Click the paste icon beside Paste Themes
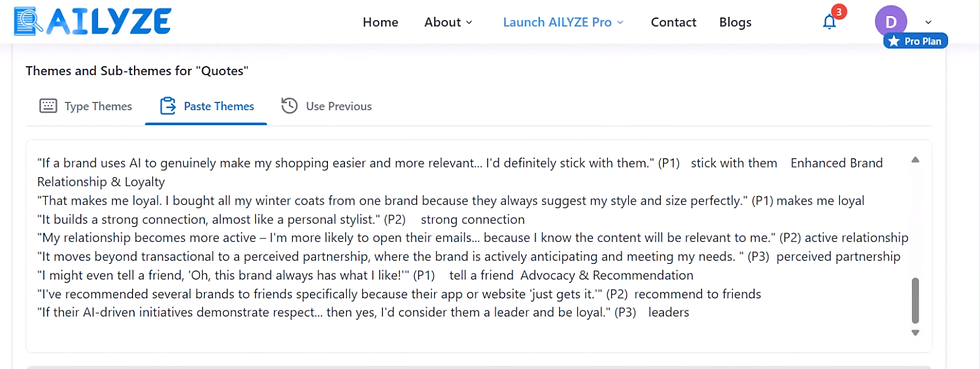 point(168,106)
